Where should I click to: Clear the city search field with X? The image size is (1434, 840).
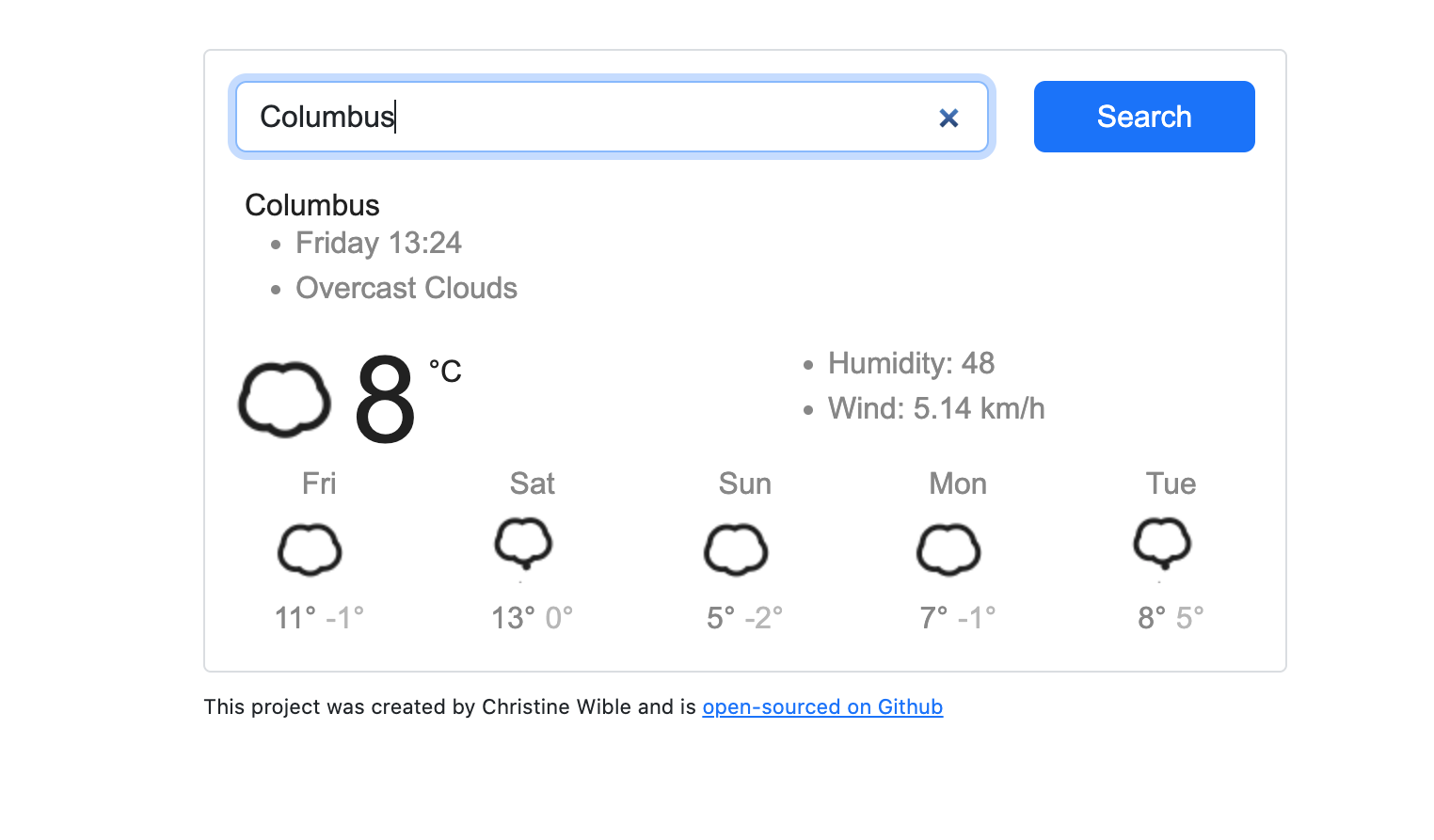tap(948, 118)
